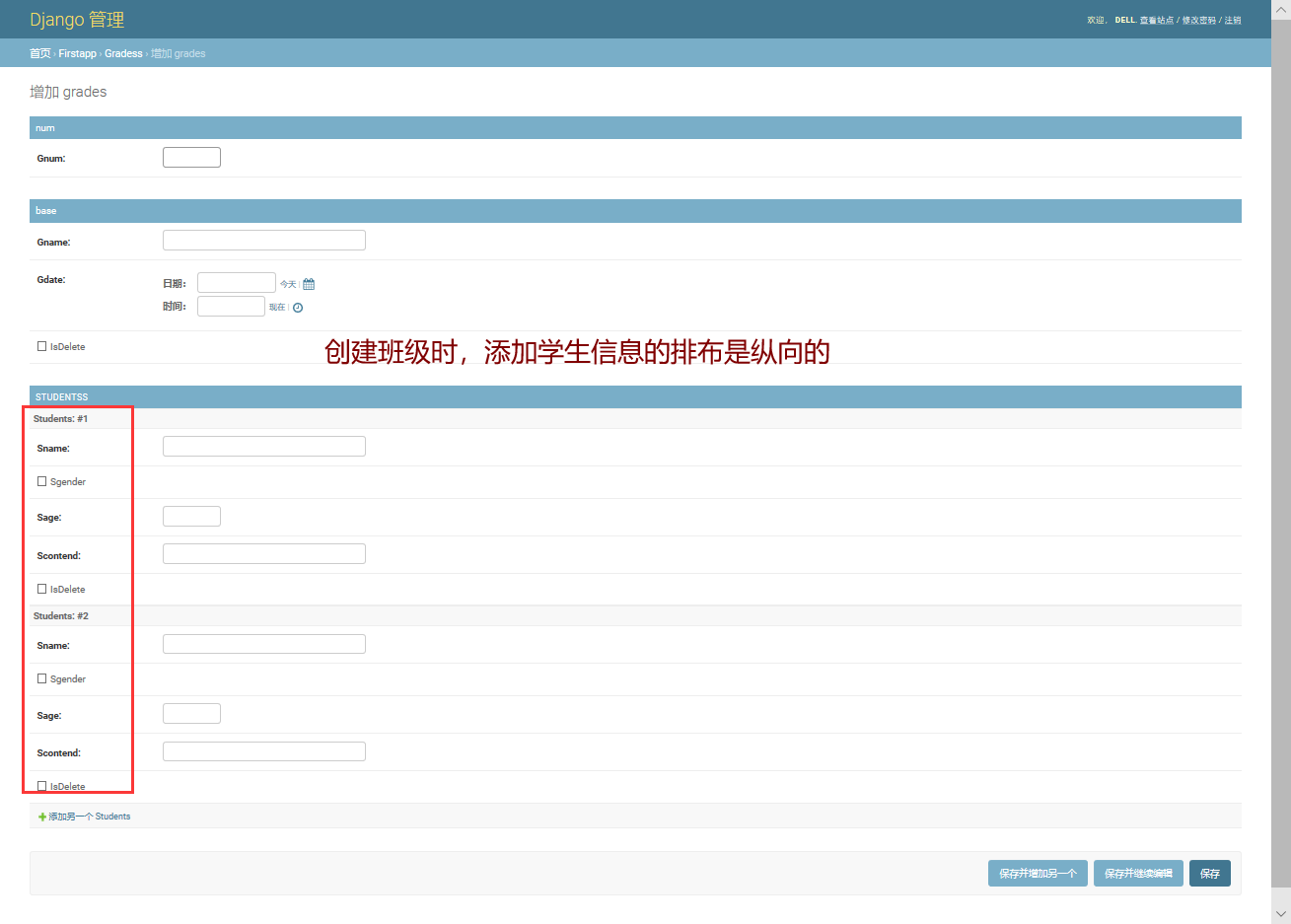
Task: Click the 'Students: #2' row label
Action: coord(60,616)
